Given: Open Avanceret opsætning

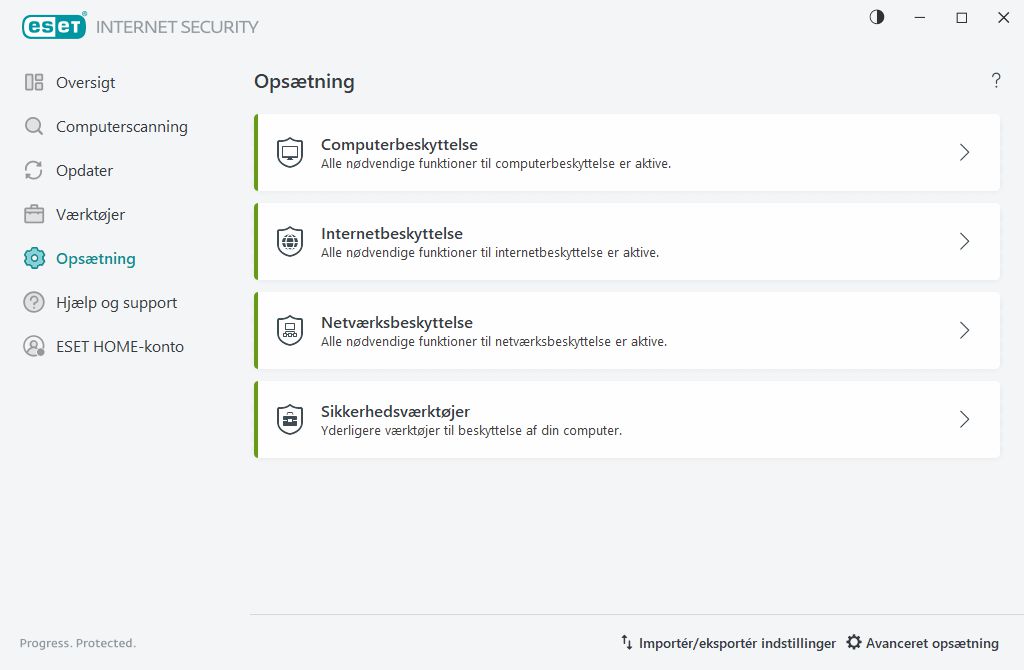Looking at the screenshot, I should [923, 643].
